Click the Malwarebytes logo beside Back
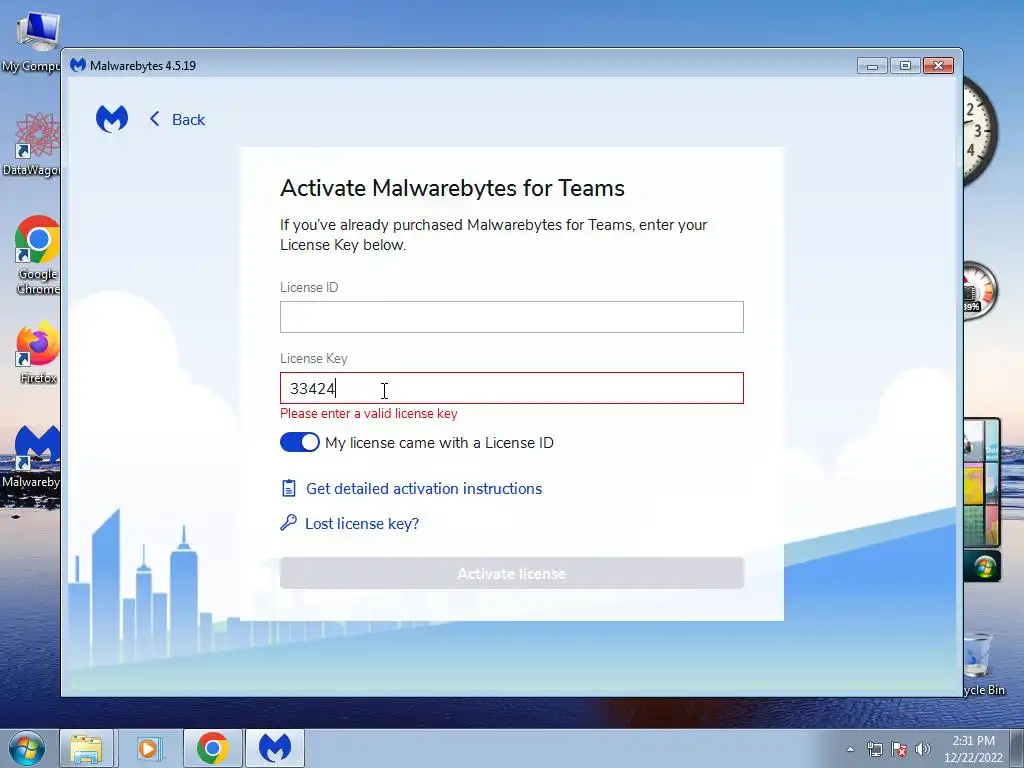The image size is (1024, 768). click(112, 119)
